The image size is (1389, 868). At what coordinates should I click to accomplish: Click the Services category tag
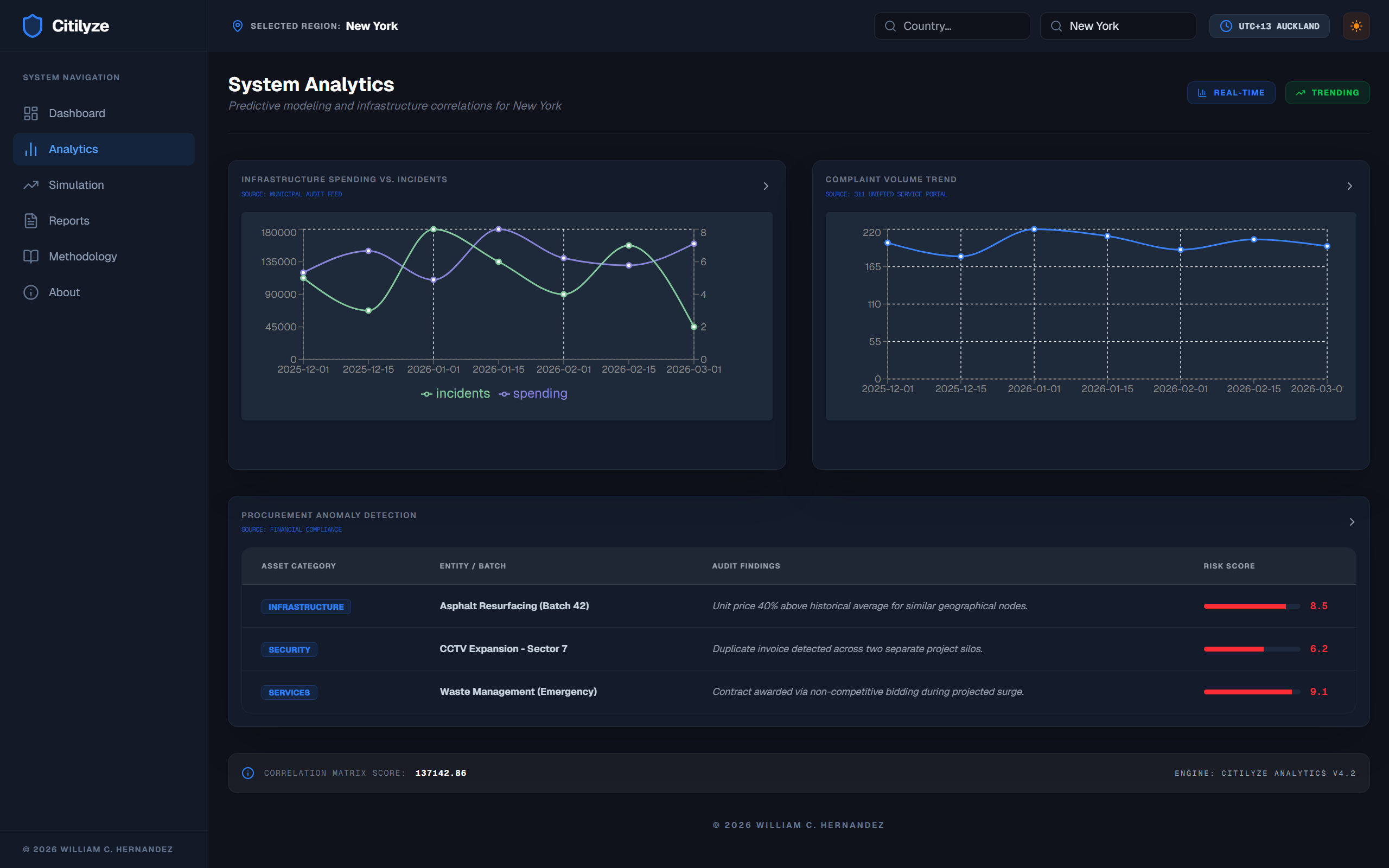tap(289, 692)
